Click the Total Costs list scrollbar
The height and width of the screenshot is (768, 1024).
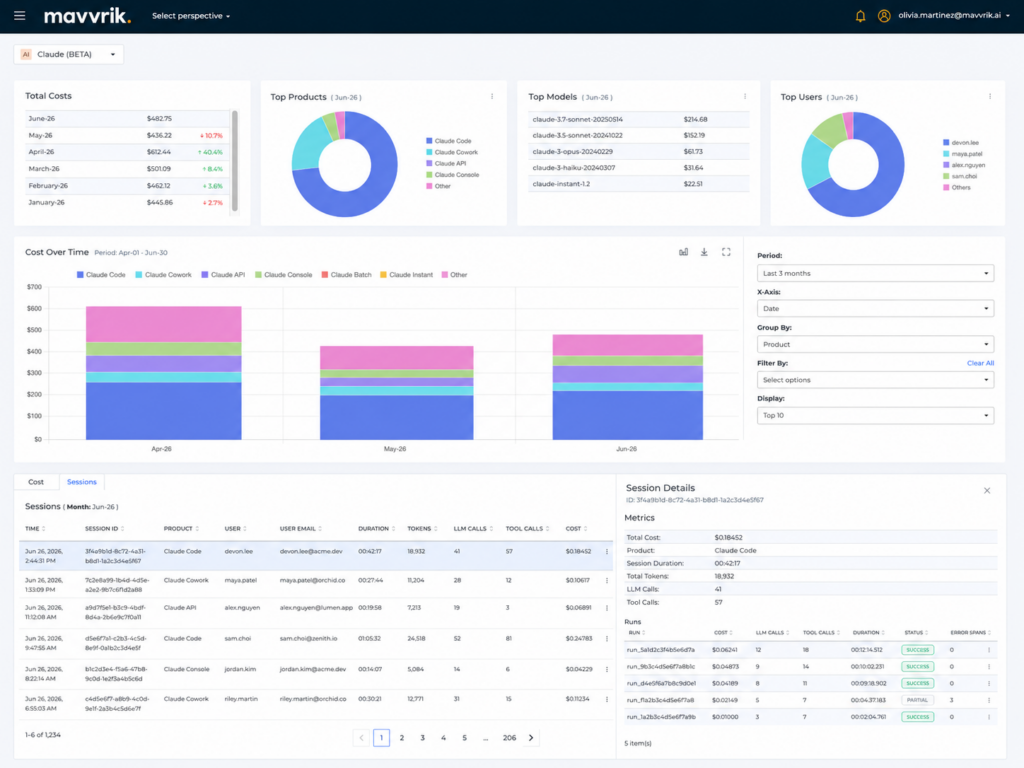[x=234, y=161]
